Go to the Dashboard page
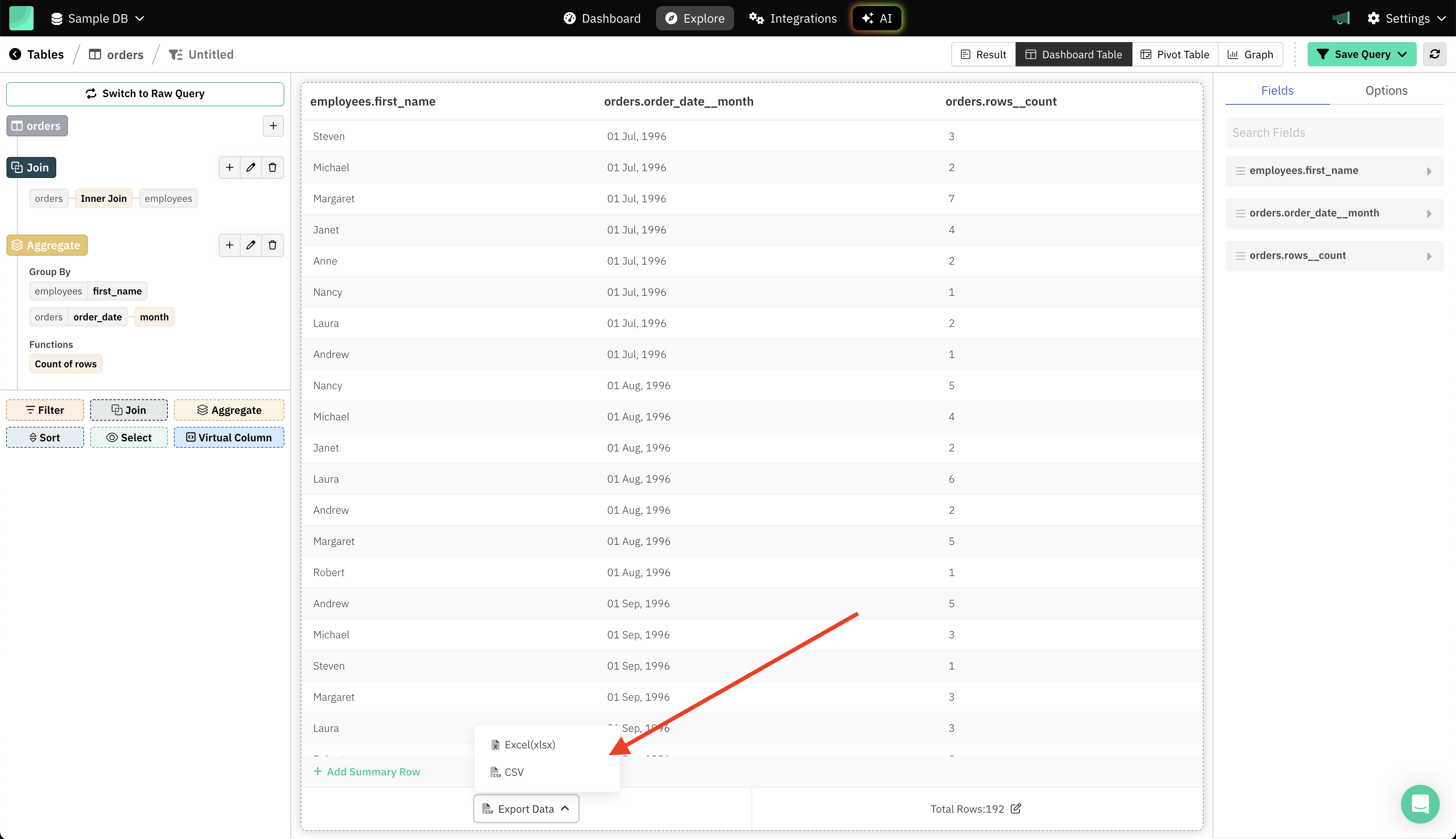The height and width of the screenshot is (839, 1456). pyautogui.click(x=602, y=19)
